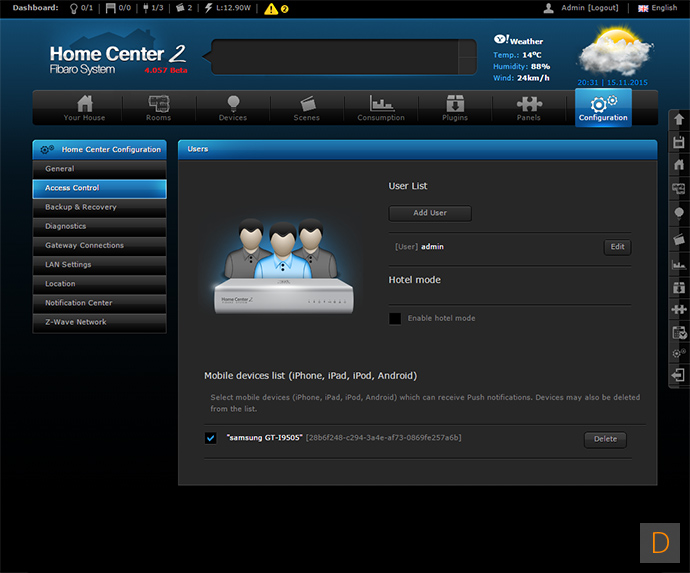Click the cloudy sun weather image
The width and height of the screenshot is (690, 573).
[x=615, y=51]
